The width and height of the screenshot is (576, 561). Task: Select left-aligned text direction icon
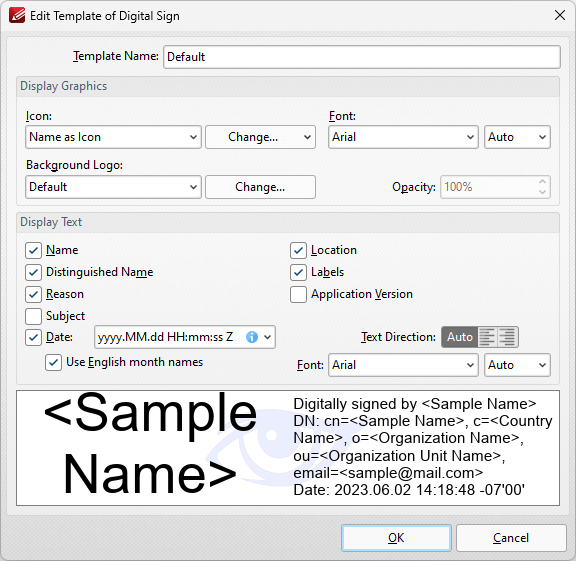pyautogui.click(x=487, y=337)
